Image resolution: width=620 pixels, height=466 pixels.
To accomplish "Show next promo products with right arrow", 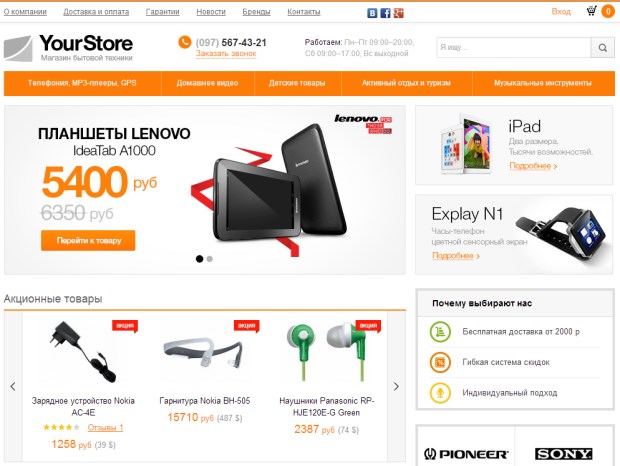I will click(396, 387).
